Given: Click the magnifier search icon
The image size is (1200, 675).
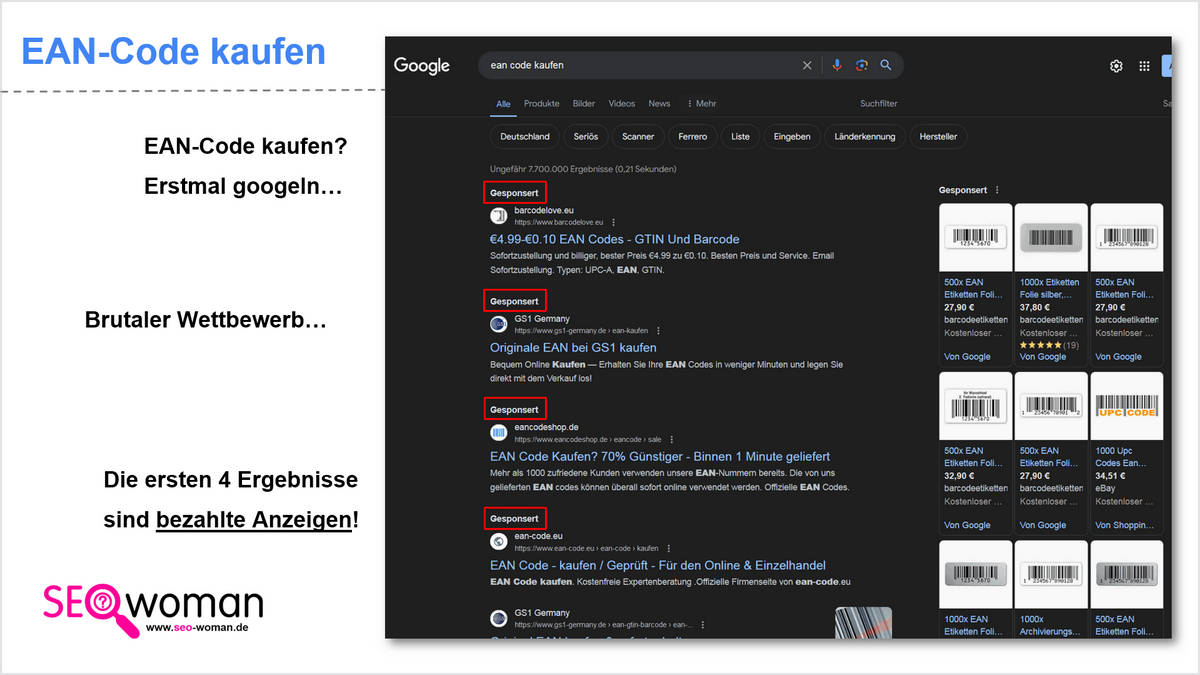Looking at the screenshot, I should click(886, 66).
